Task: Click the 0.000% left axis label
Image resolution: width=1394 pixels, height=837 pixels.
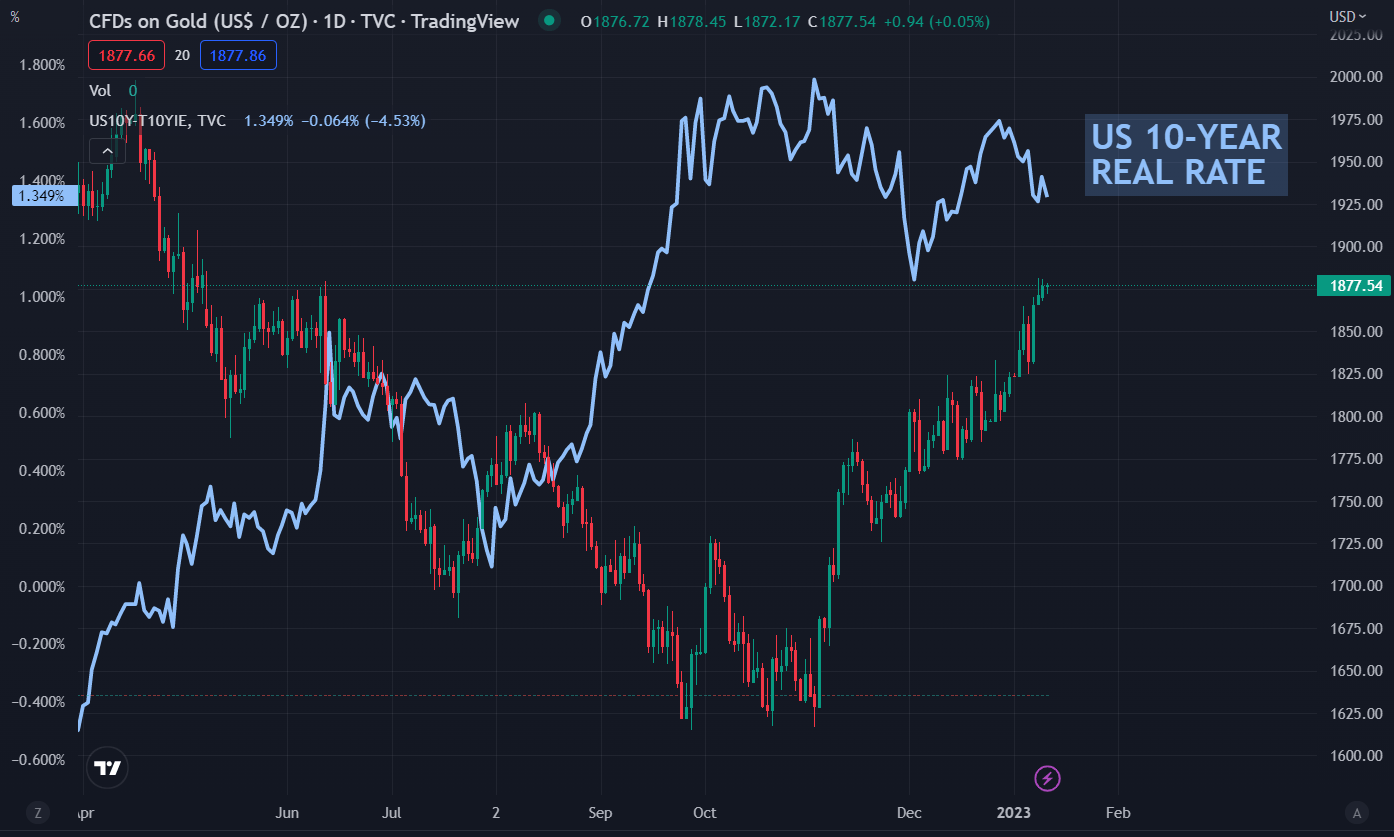Action: point(42,587)
